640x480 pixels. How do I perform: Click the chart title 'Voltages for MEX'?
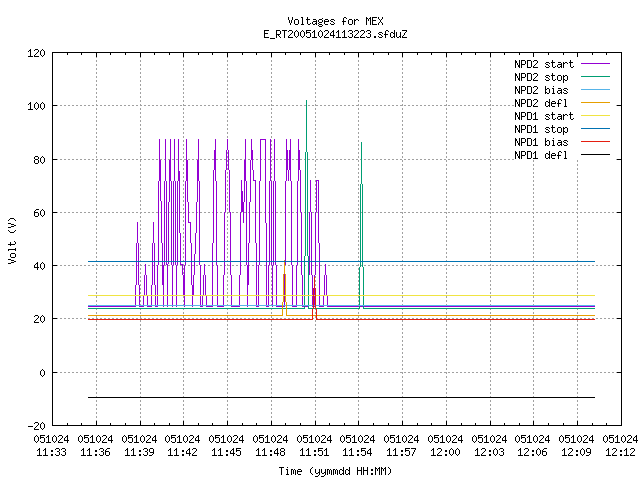(x=335, y=21)
